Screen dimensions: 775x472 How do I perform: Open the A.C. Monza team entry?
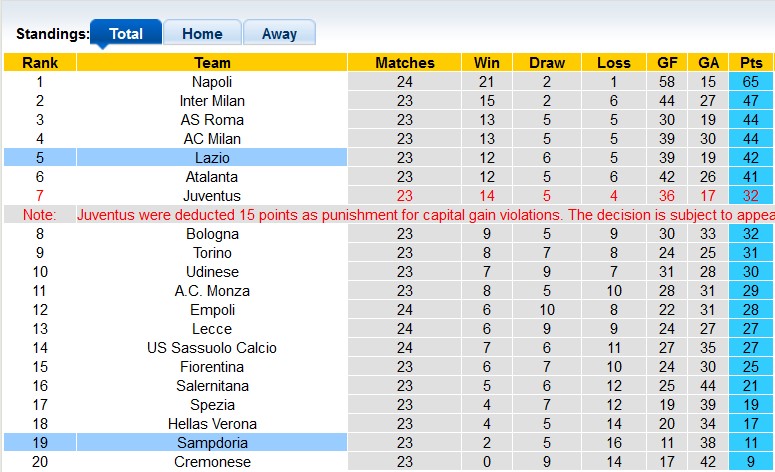[212, 291]
